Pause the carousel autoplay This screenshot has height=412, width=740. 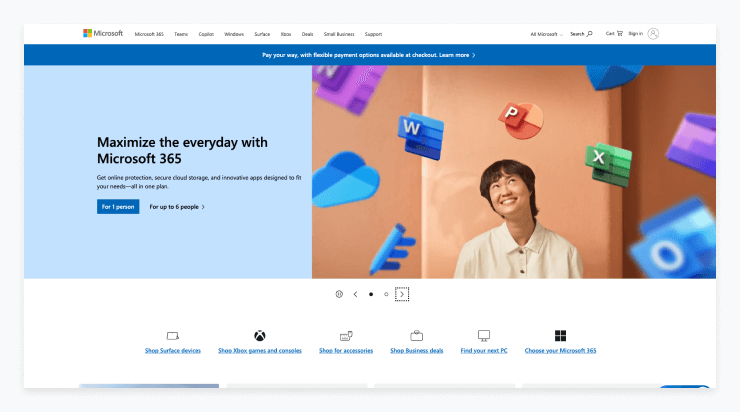(339, 294)
